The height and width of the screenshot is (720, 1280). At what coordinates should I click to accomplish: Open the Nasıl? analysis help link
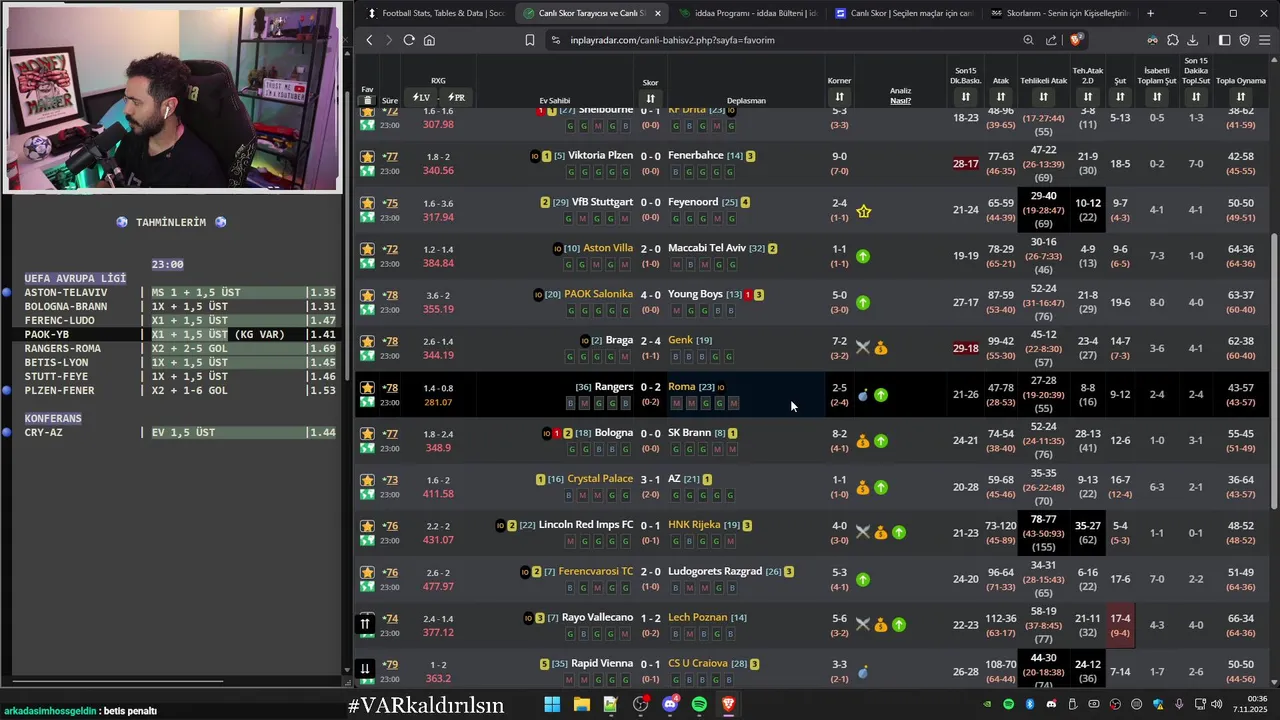pyautogui.click(x=900, y=100)
